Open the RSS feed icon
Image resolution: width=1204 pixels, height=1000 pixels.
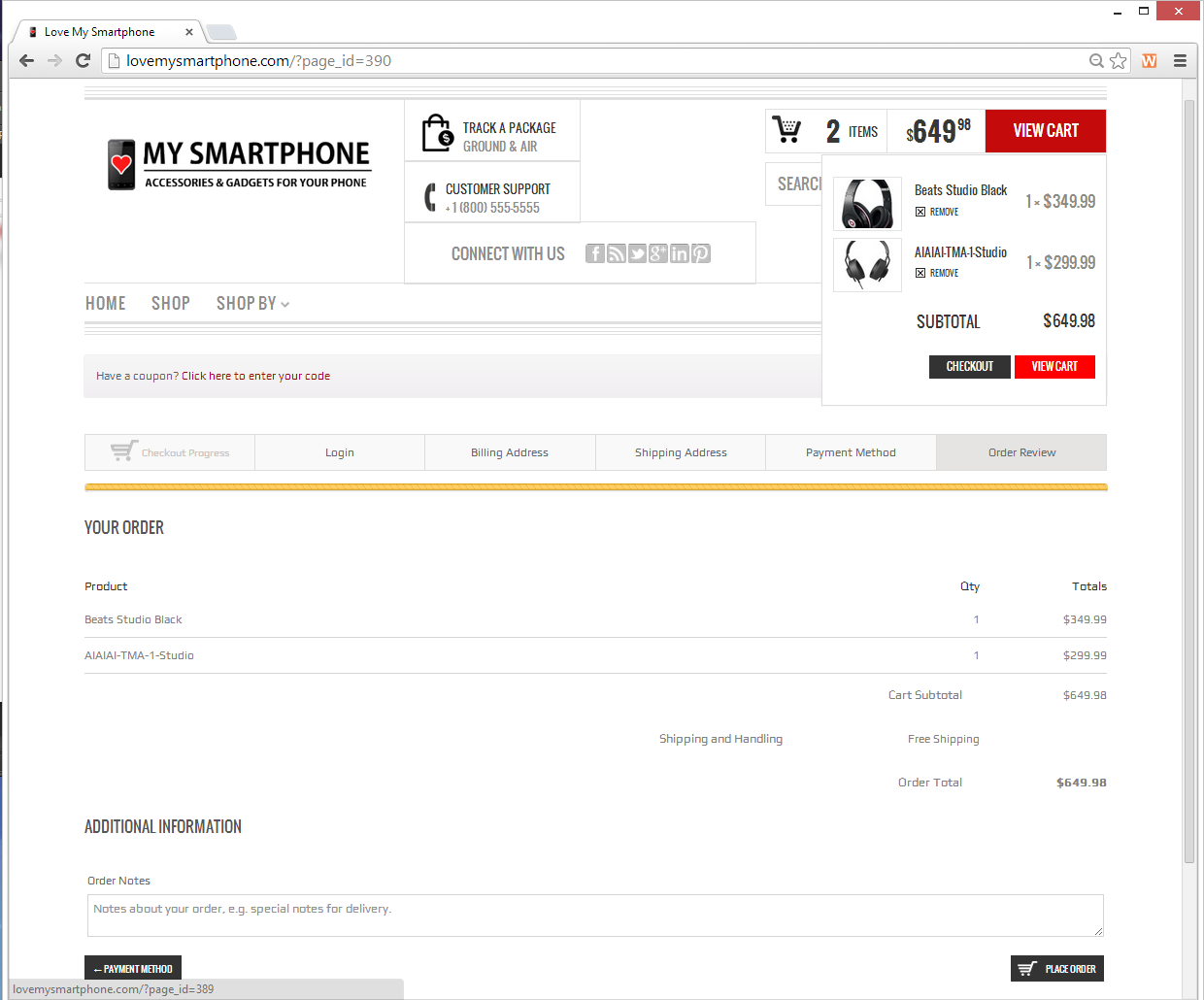pos(617,253)
